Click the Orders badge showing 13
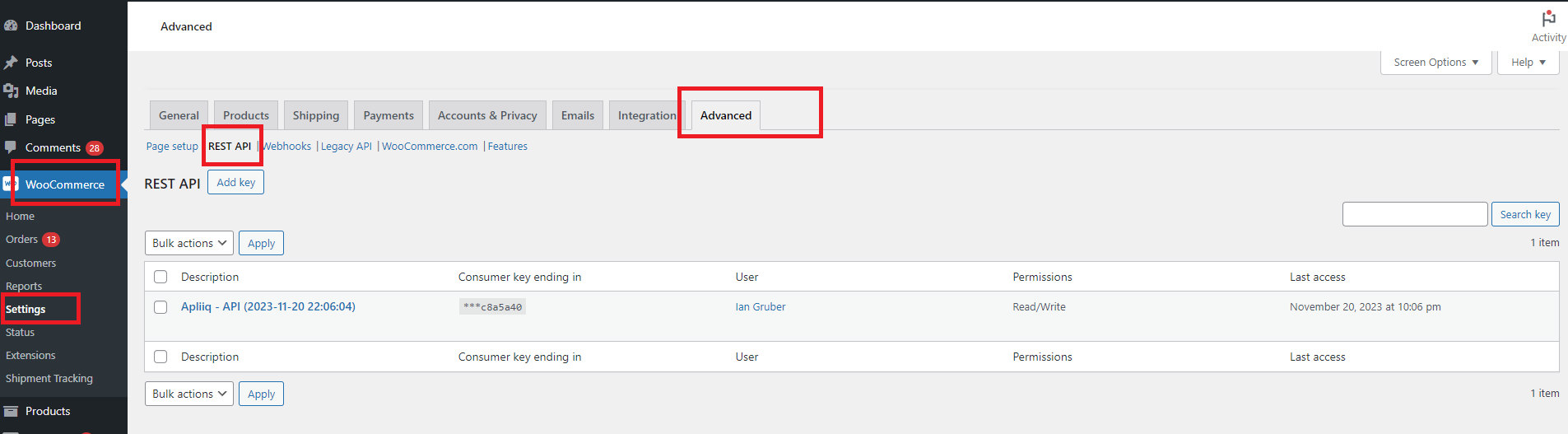Viewport: 1568px width, 434px height. (x=51, y=240)
